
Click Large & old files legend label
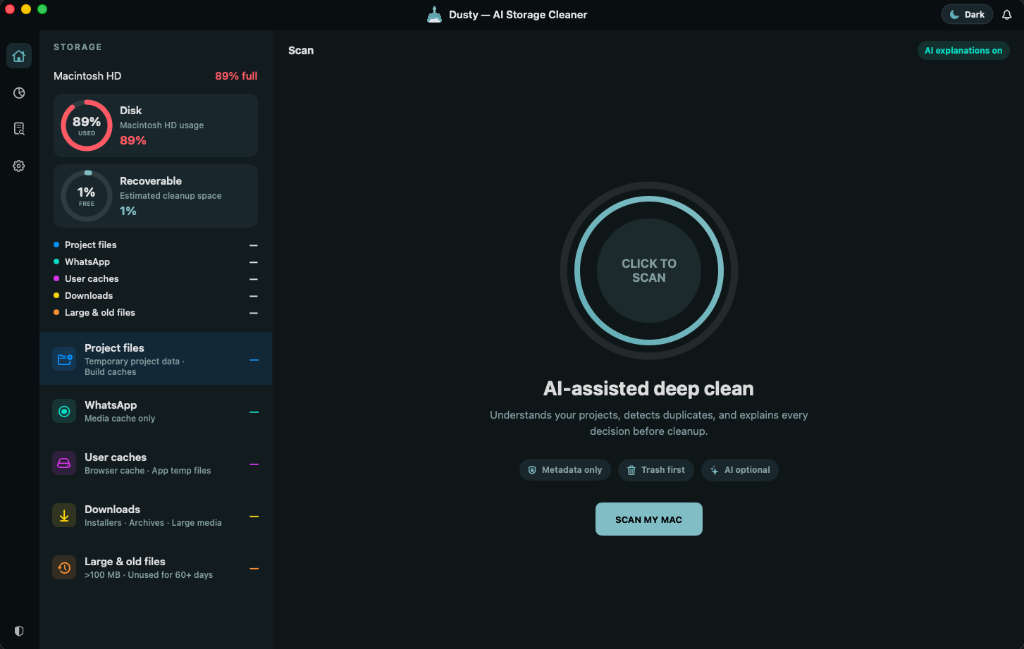pyautogui.click(x=100, y=313)
